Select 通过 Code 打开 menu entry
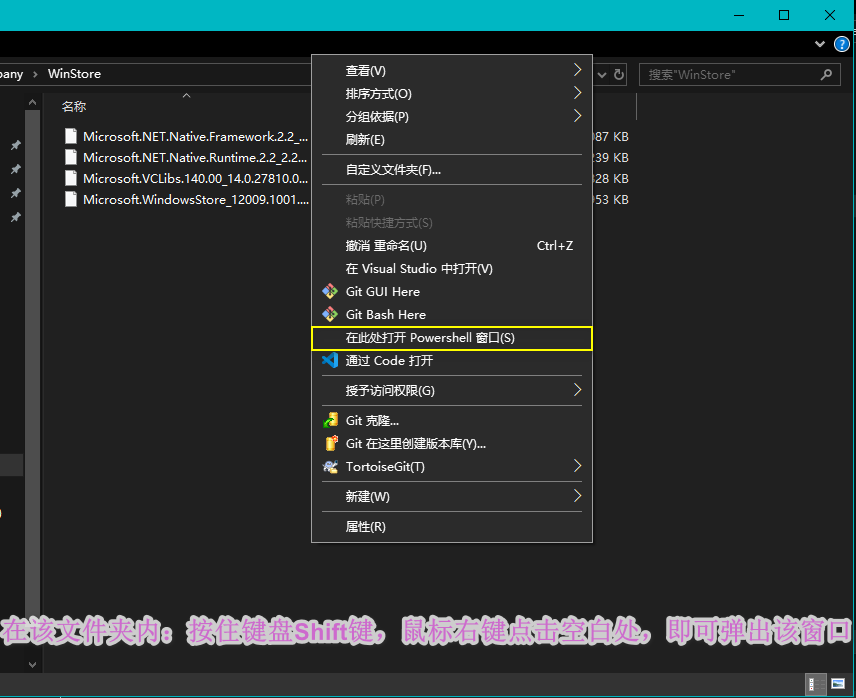Image resolution: width=856 pixels, height=698 pixels. pos(452,361)
